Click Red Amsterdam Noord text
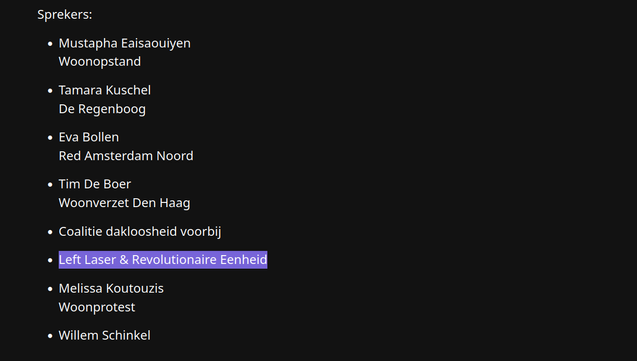 (x=126, y=156)
